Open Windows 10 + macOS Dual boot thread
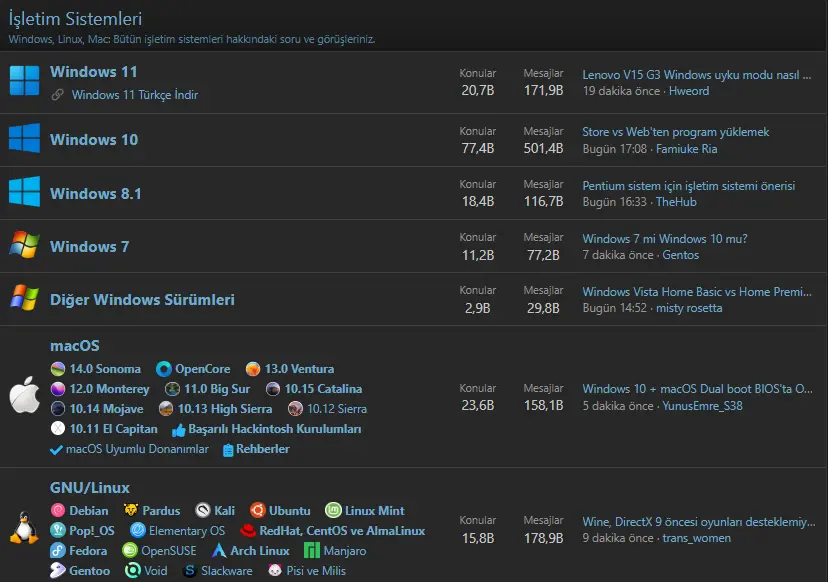Screen dimensions: 828x582 (x=698, y=389)
